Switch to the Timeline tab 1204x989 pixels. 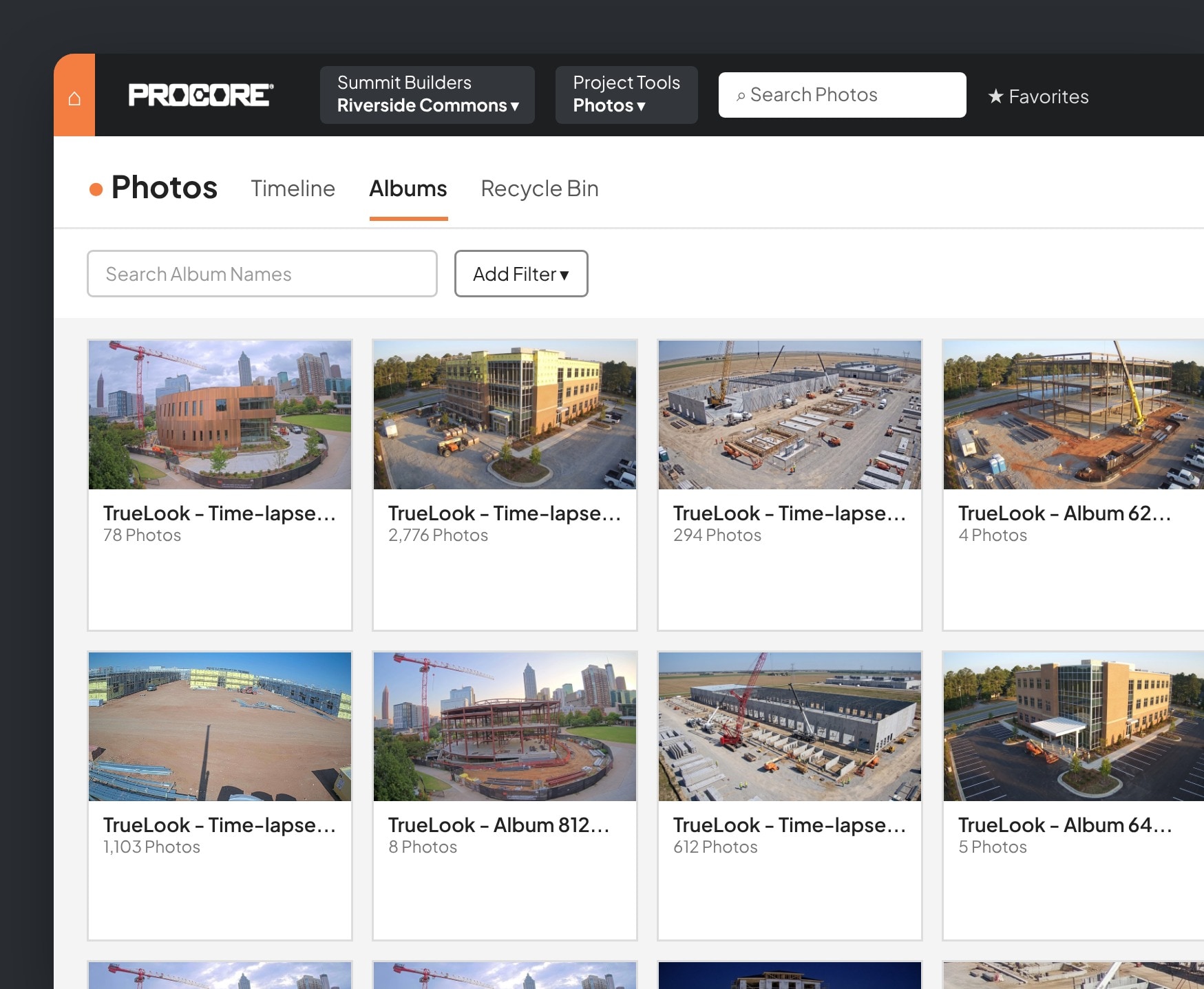pos(293,189)
